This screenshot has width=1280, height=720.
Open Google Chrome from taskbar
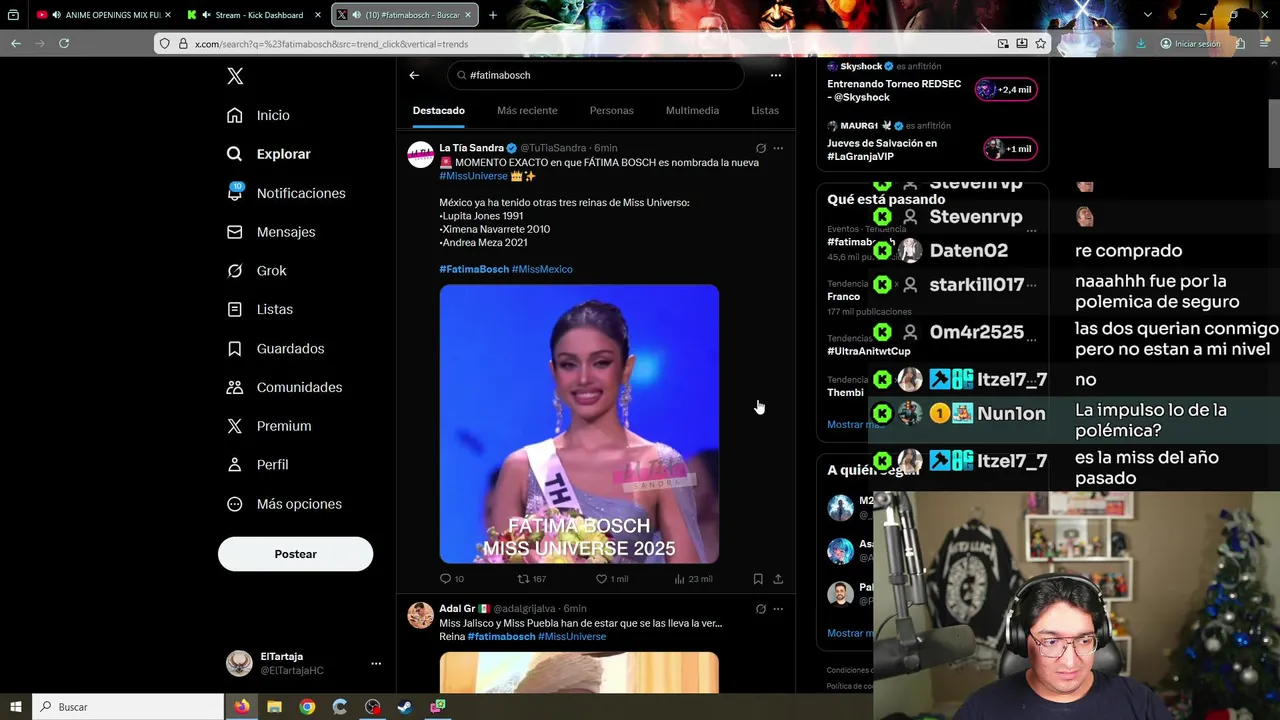click(307, 707)
